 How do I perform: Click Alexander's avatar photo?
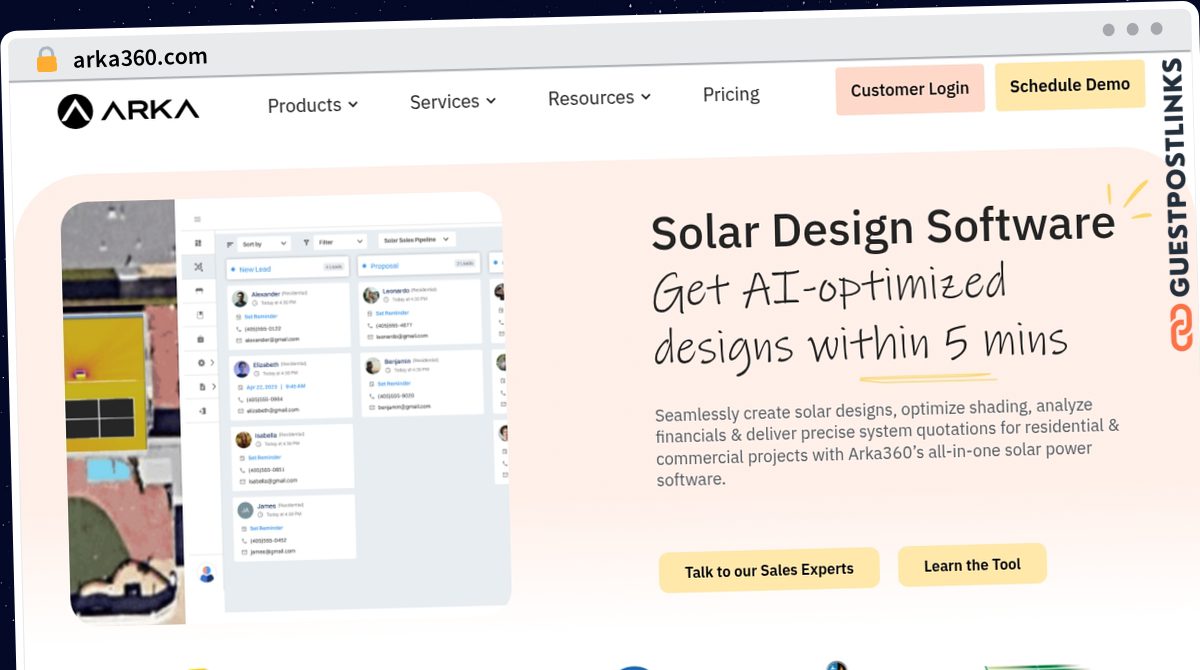(x=240, y=299)
